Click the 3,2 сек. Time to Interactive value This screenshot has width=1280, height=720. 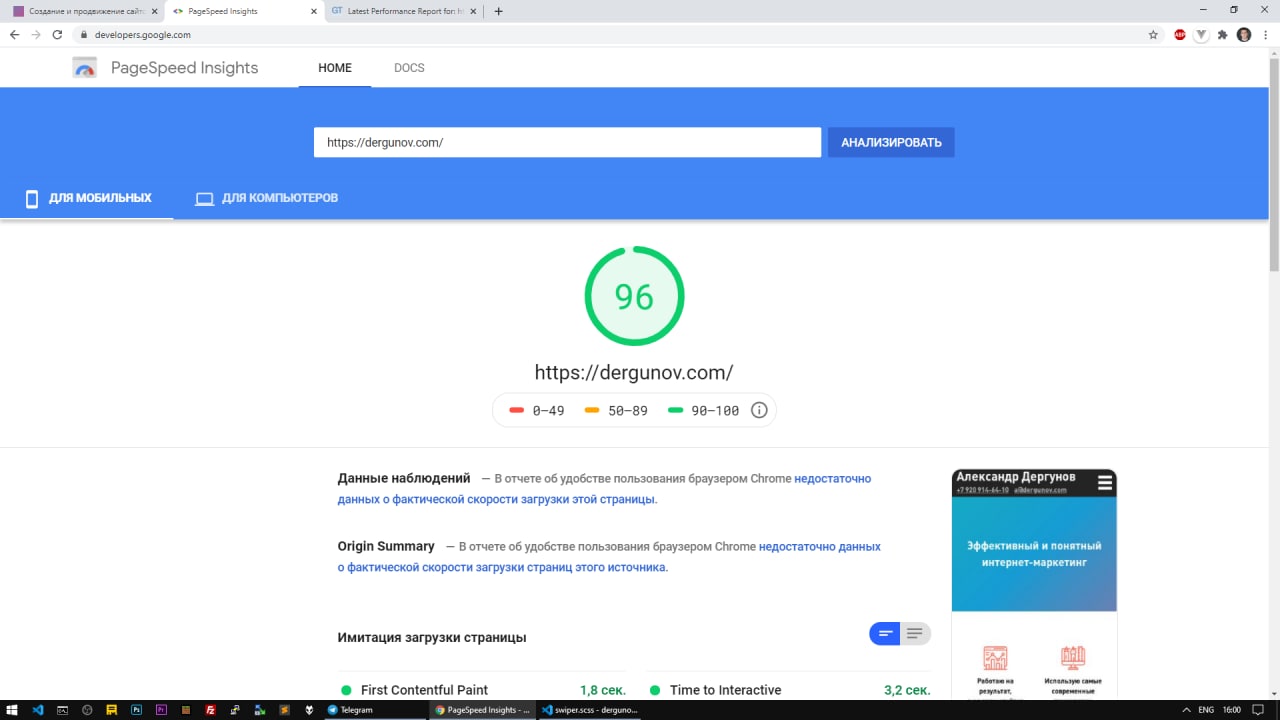[x=907, y=690]
